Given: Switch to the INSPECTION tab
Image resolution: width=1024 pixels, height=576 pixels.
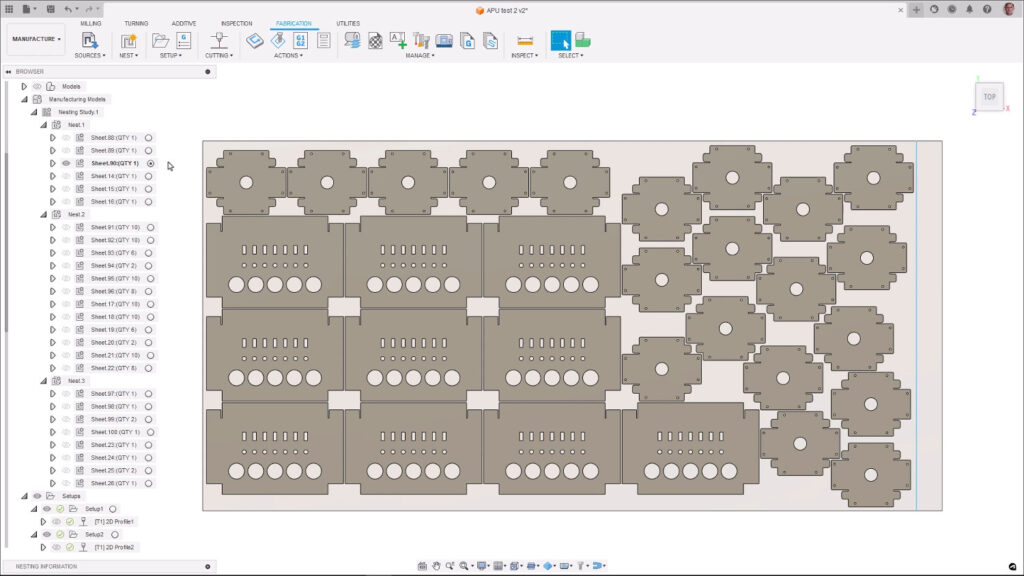Looking at the screenshot, I should [236, 23].
